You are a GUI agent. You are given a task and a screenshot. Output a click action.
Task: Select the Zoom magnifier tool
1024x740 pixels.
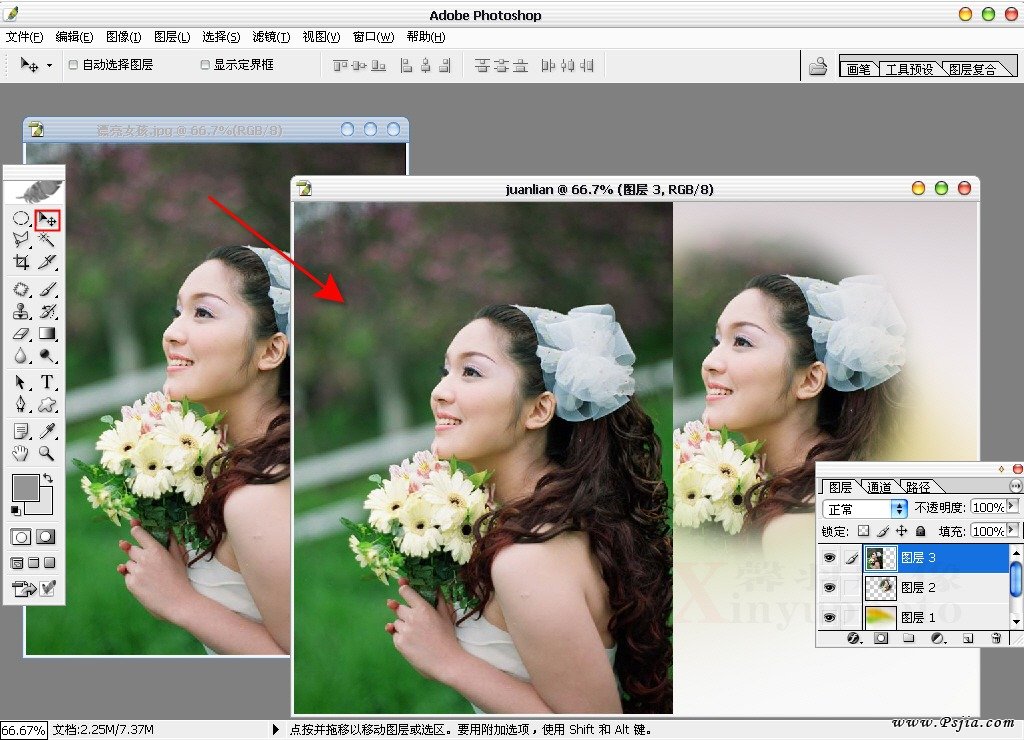click(47, 453)
